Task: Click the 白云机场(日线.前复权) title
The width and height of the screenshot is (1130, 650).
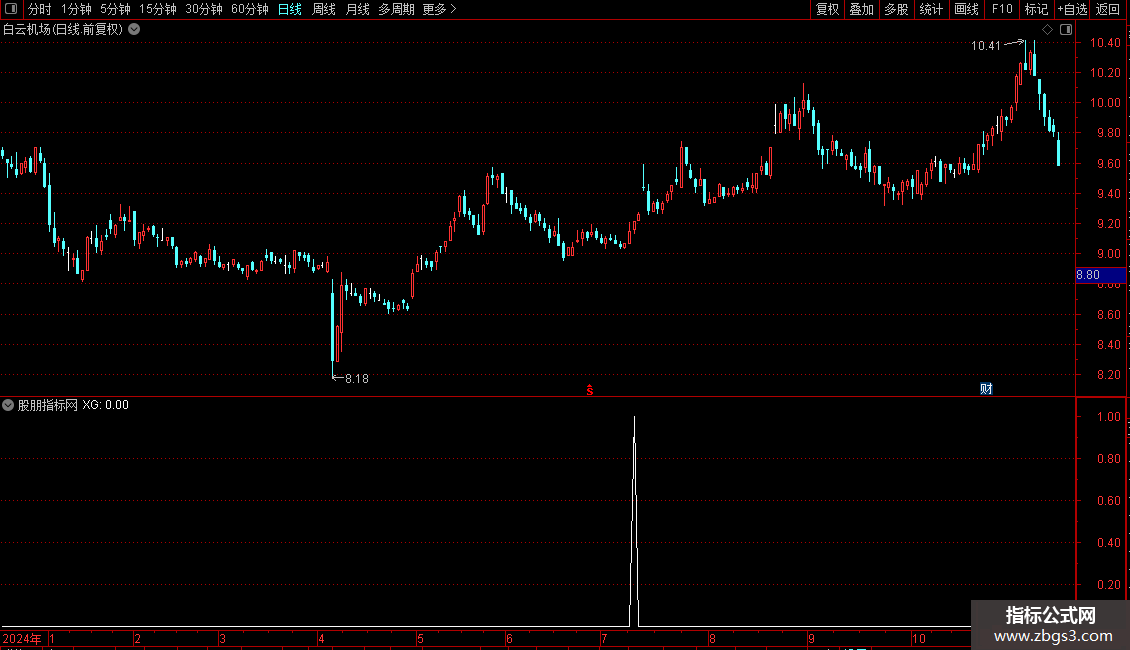Action: pyautogui.click(x=63, y=30)
